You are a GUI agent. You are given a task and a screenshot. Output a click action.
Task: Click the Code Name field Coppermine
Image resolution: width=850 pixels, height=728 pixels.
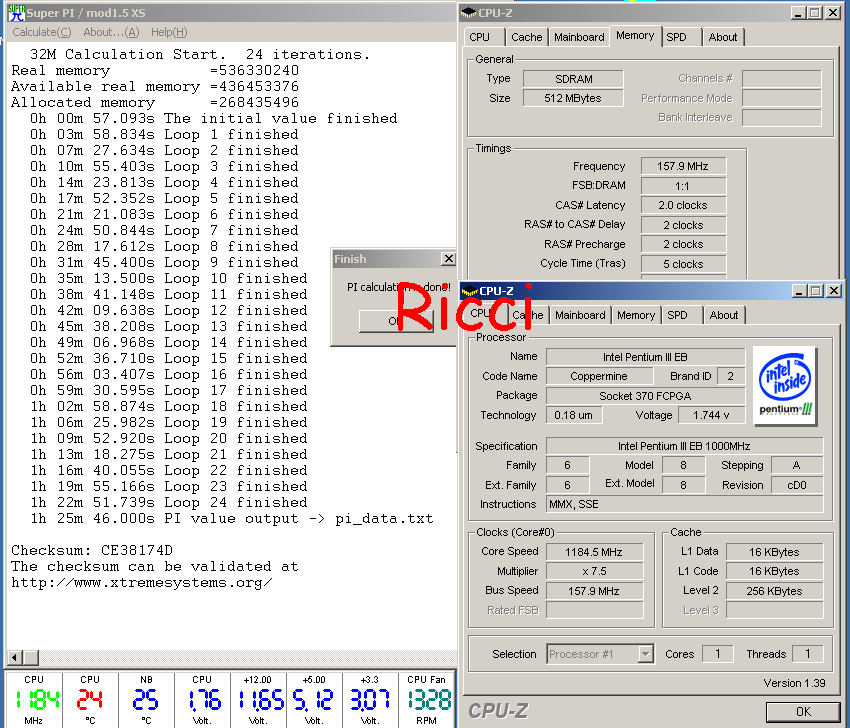coord(599,376)
